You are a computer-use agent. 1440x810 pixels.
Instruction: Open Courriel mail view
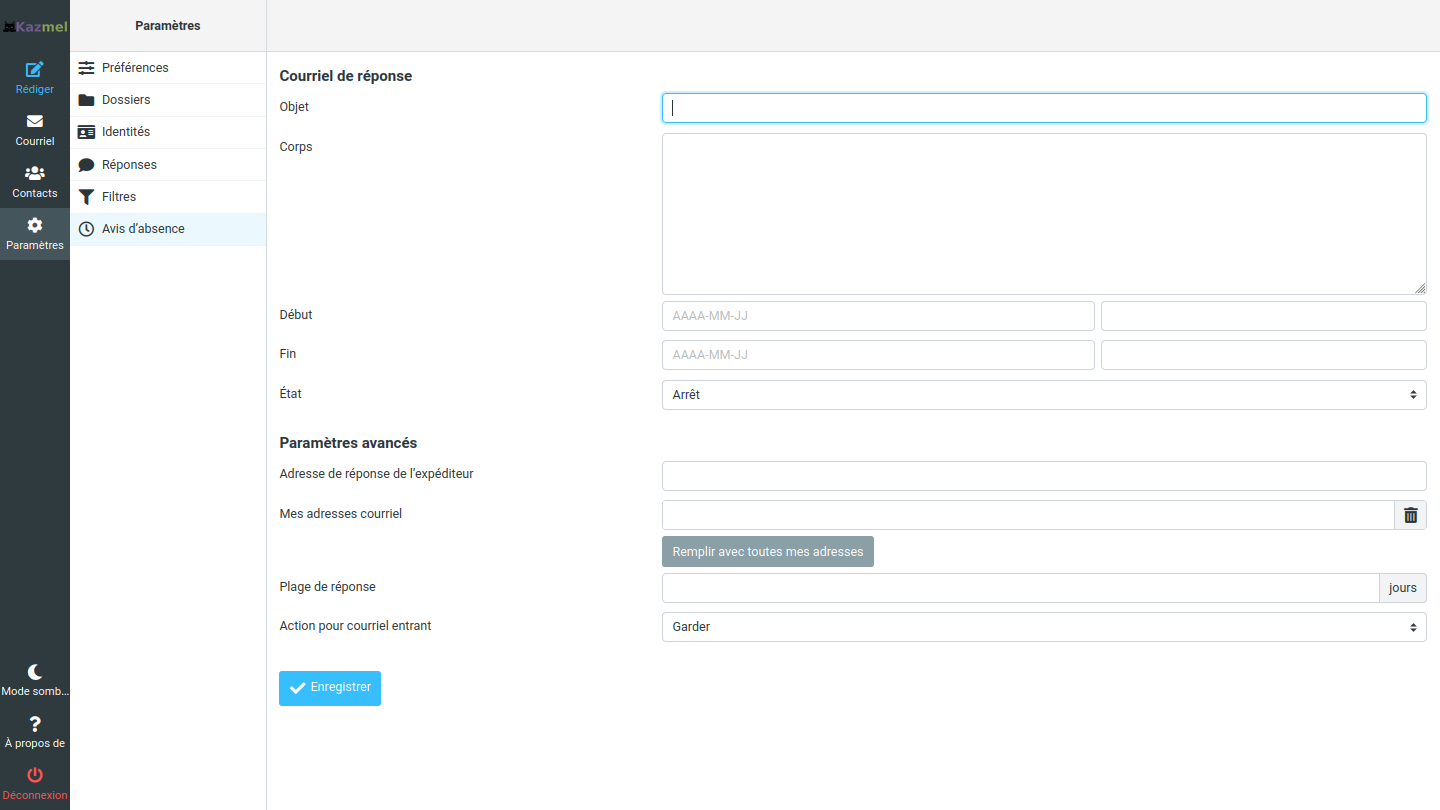[35, 121]
